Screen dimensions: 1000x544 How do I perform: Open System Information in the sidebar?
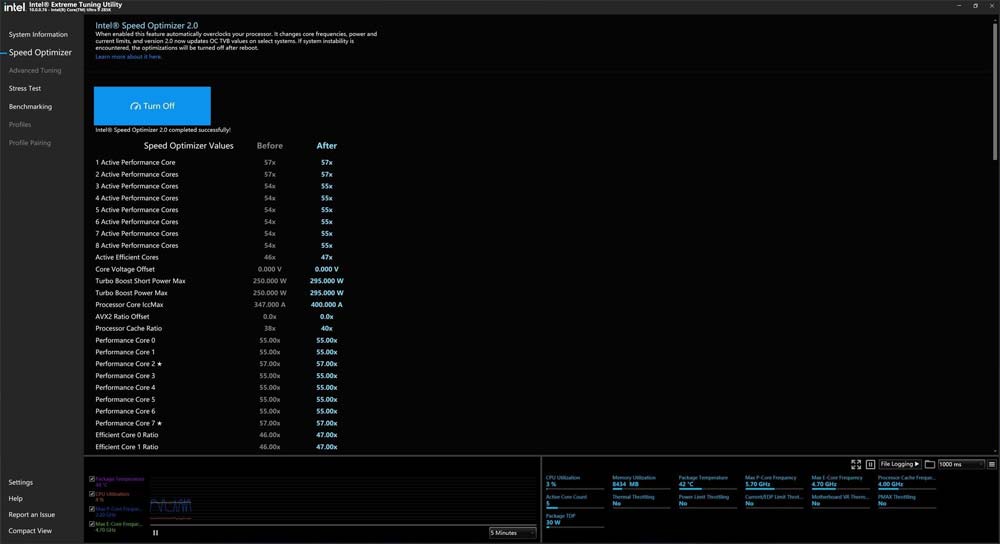38,35
